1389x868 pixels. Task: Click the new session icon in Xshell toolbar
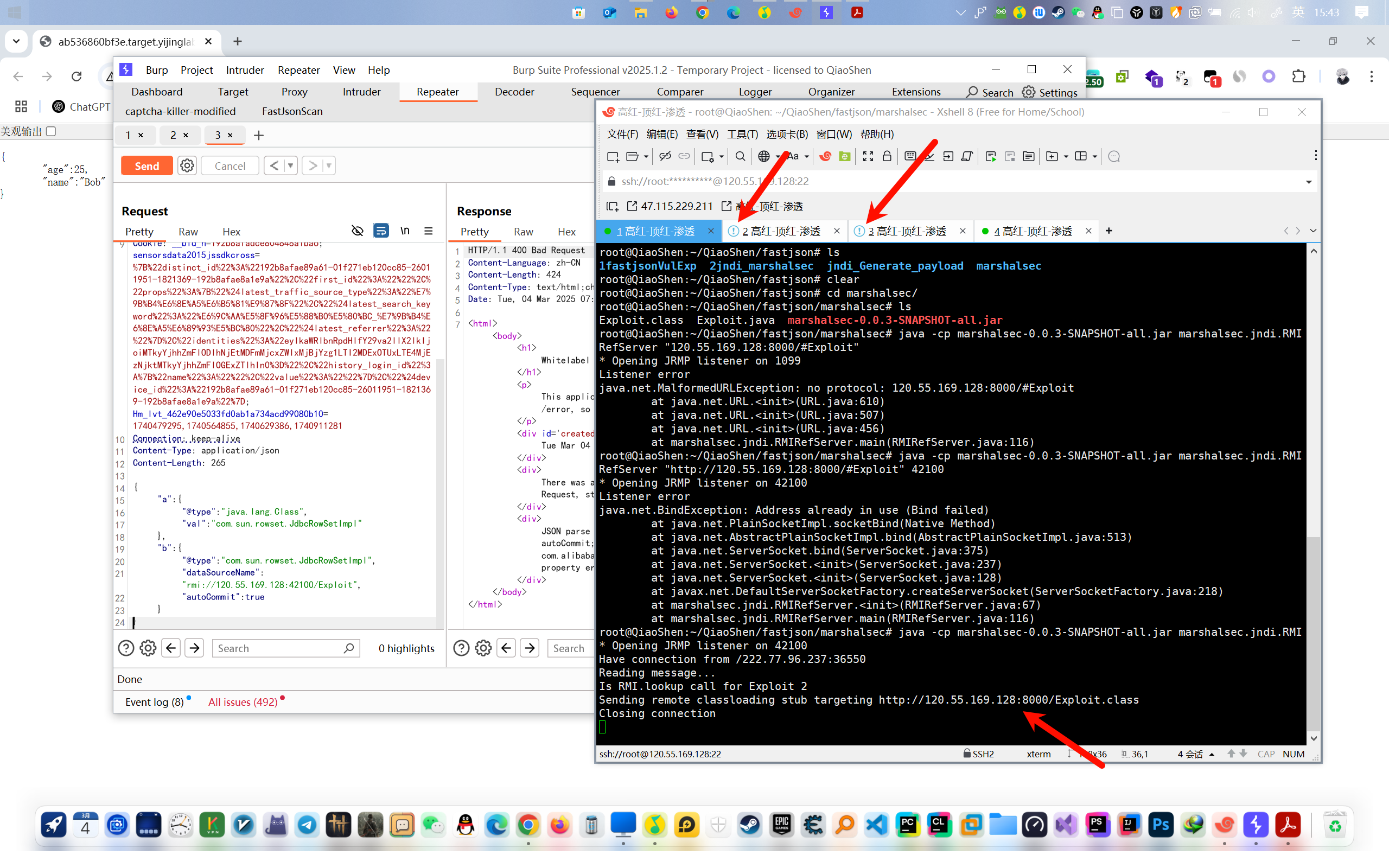pyautogui.click(x=613, y=156)
